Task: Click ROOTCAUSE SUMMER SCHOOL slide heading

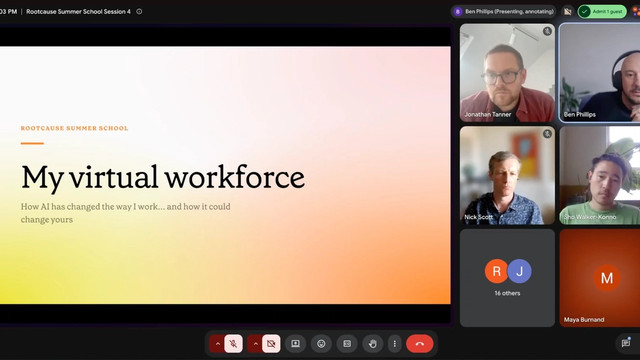Action: [x=74, y=128]
